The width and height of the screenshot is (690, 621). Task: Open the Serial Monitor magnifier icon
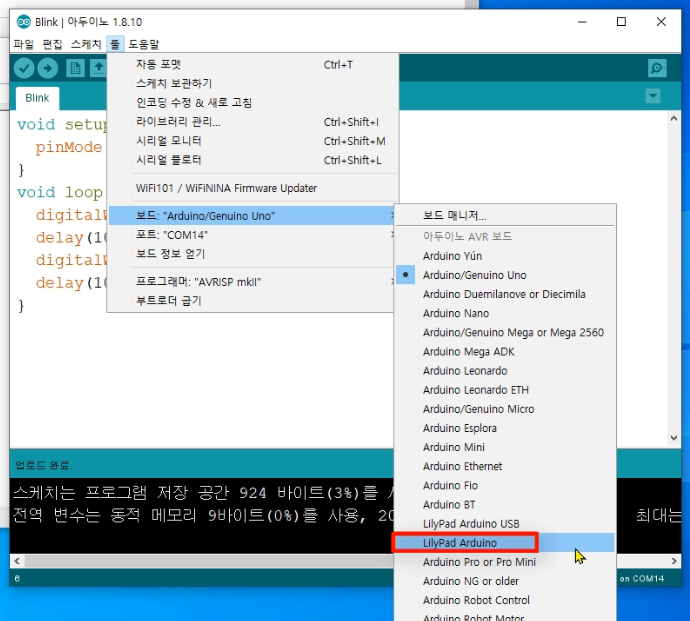click(x=657, y=68)
